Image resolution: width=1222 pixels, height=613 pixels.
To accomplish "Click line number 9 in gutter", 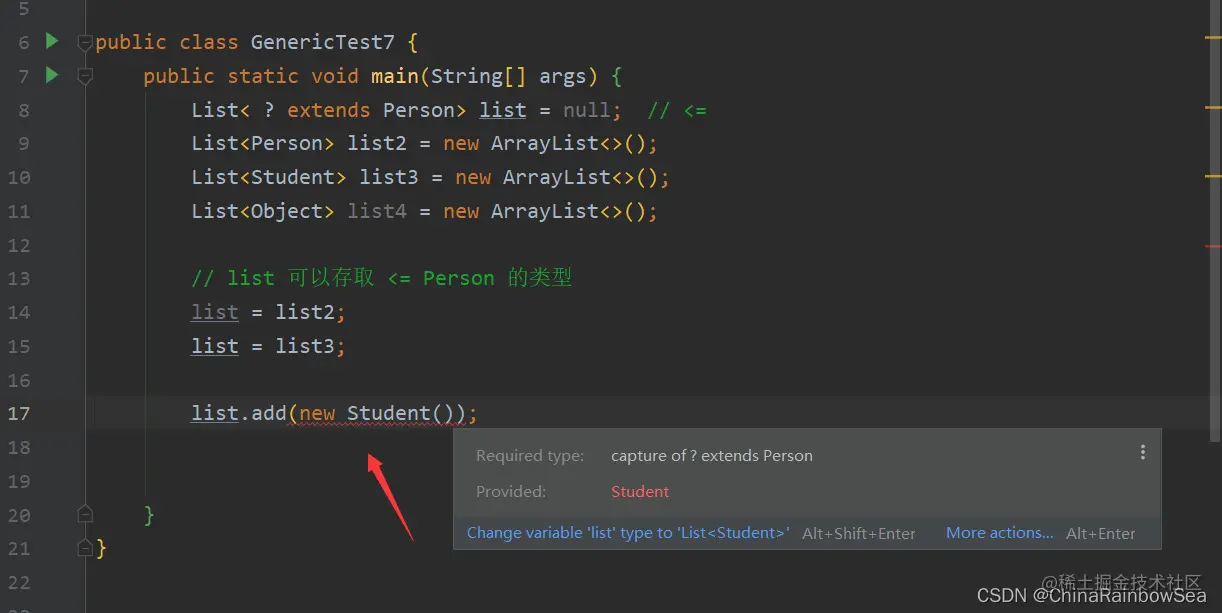I will click(x=24, y=144).
